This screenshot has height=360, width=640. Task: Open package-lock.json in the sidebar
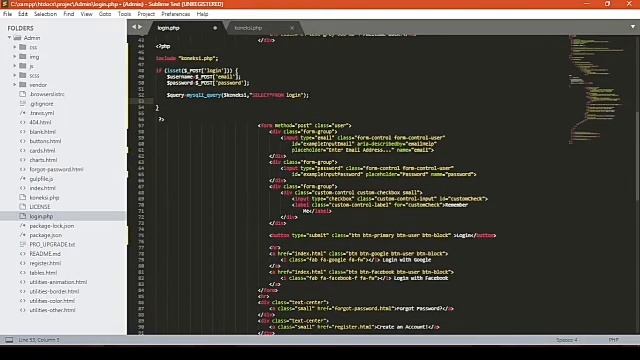pyautogui.click(x=52, y=226)
